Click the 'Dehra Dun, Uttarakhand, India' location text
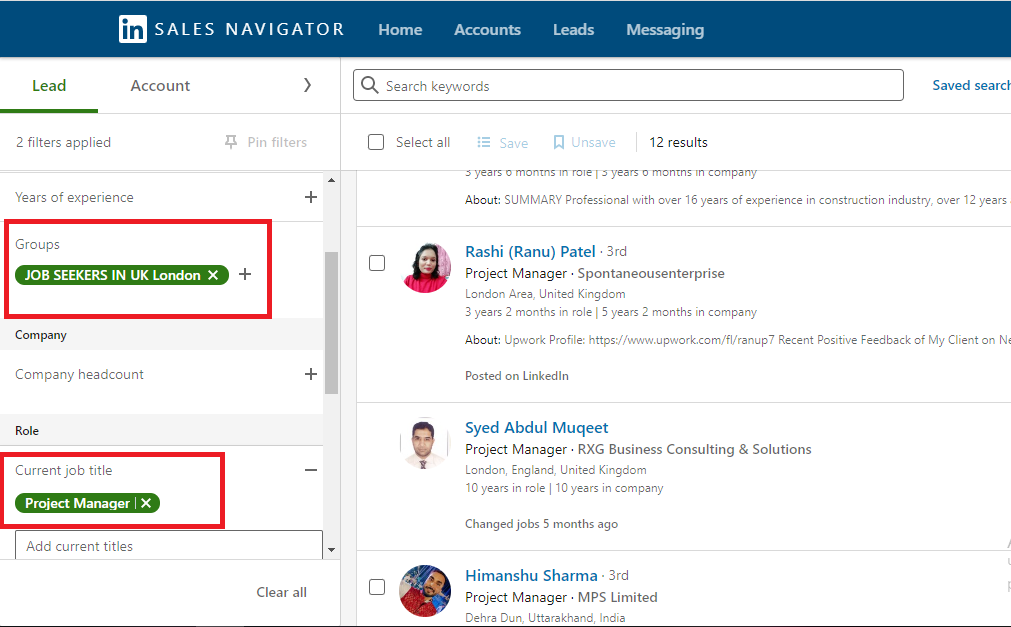Viewport: 1011px width, 627px height. (x=545, y=617)
